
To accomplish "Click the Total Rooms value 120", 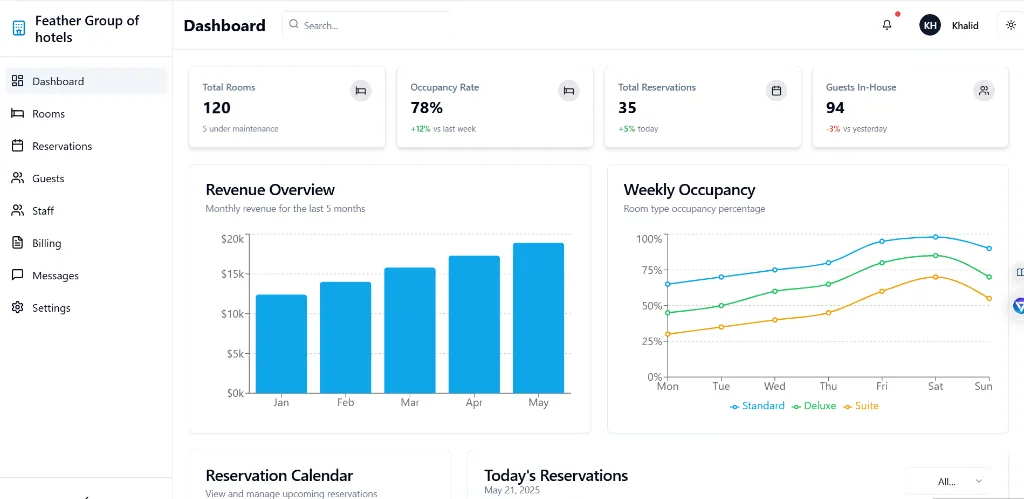I will click(x=216, y=108).
